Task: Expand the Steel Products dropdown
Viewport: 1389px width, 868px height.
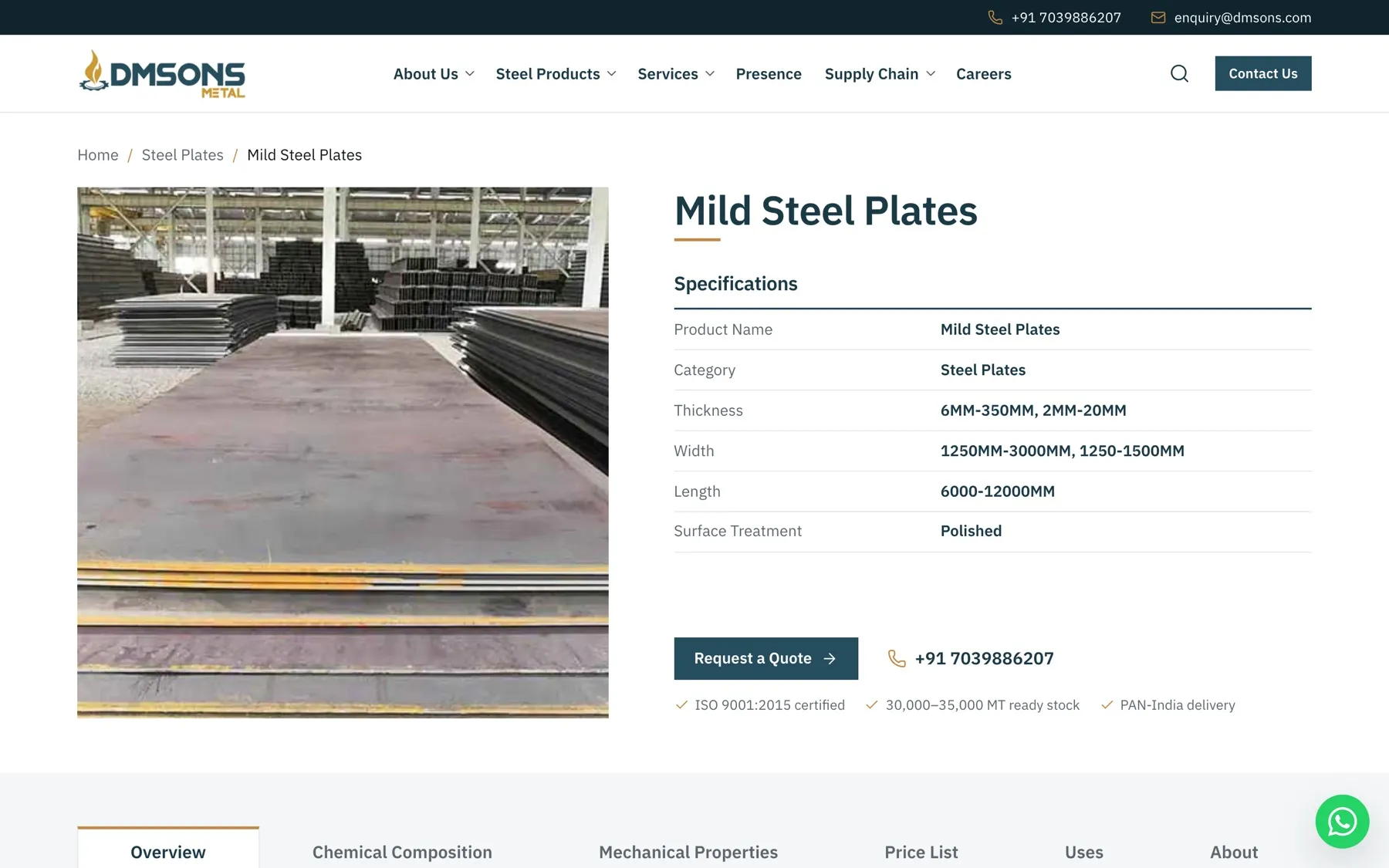Action: [x=556, y=74]
